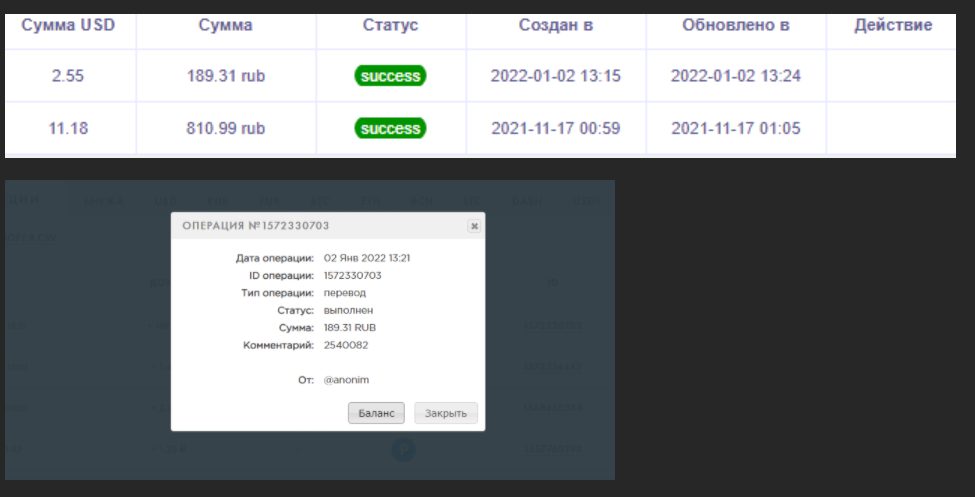The height and width of the screenshot is (497, 975).
Task: Click the operation type value перевод
Action: pos(344,293)
